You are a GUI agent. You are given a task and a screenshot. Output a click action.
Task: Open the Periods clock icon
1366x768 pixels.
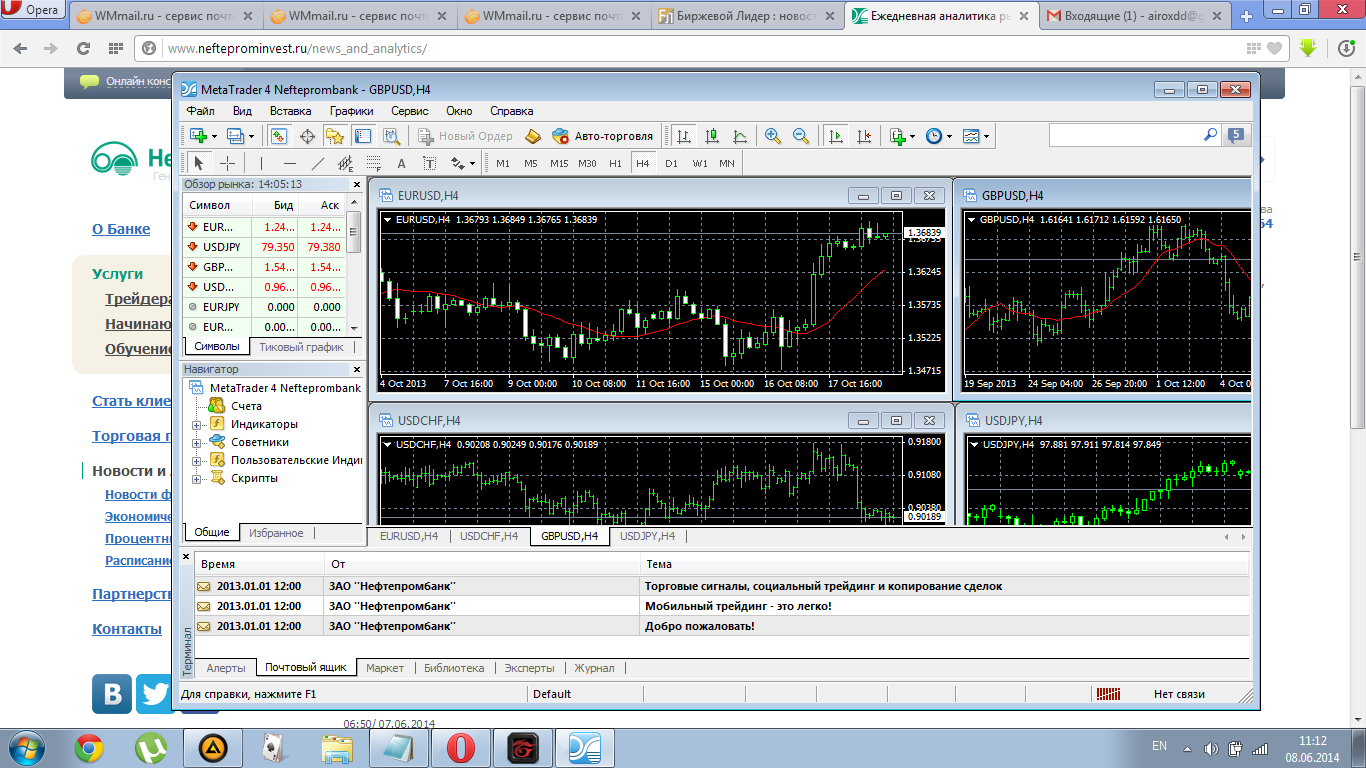pos(933,136)
